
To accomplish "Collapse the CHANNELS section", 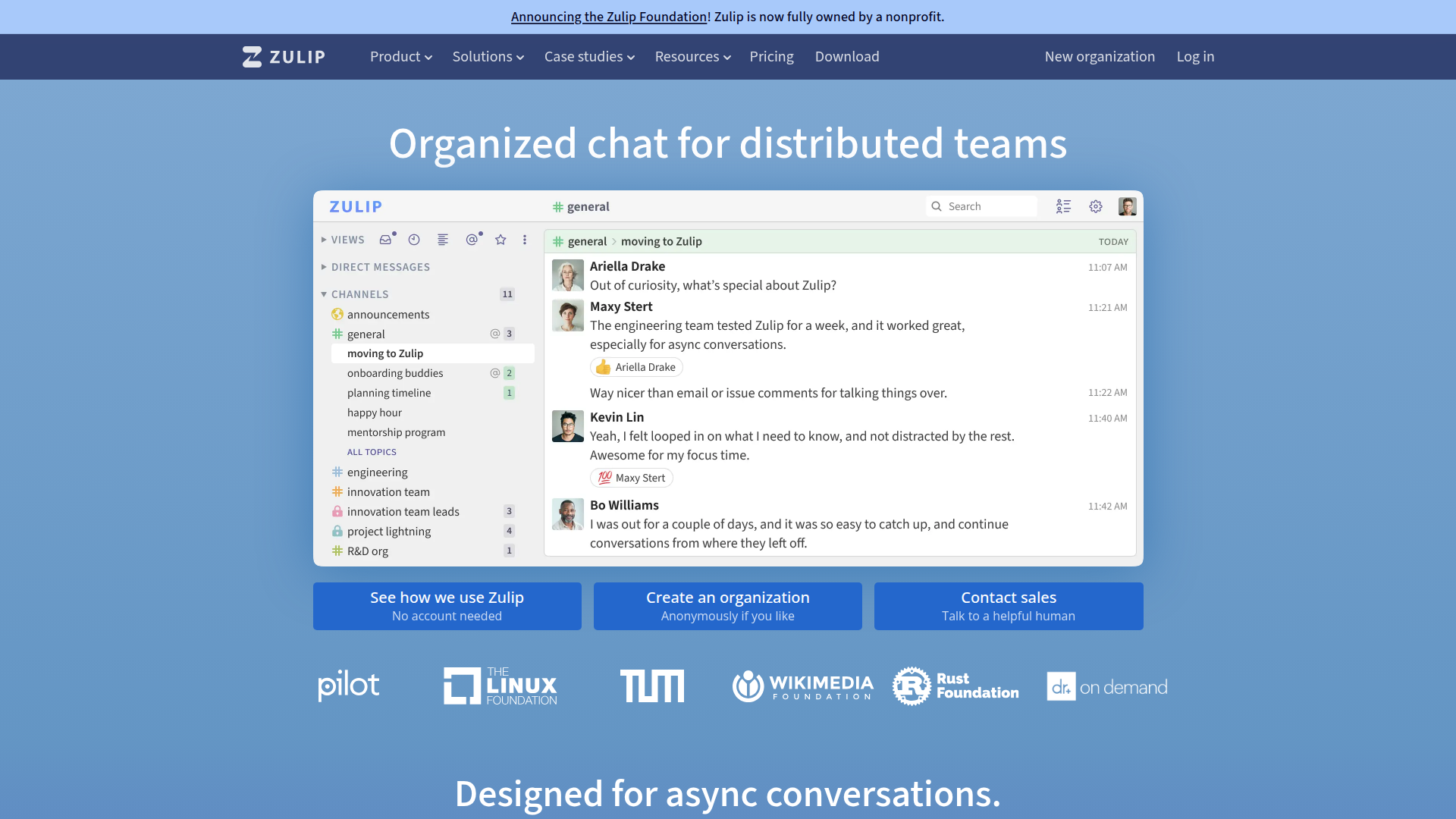I will click(x=355, y=294).
